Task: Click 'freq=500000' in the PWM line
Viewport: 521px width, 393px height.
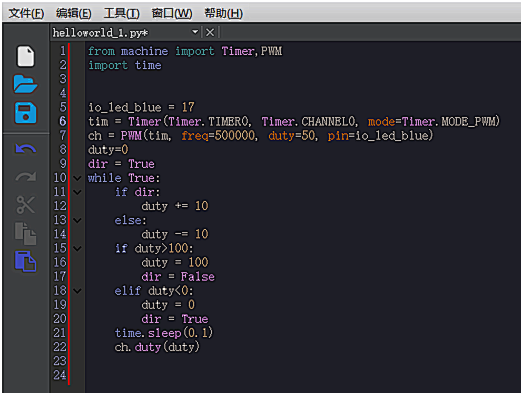Action: pos(218,135)
